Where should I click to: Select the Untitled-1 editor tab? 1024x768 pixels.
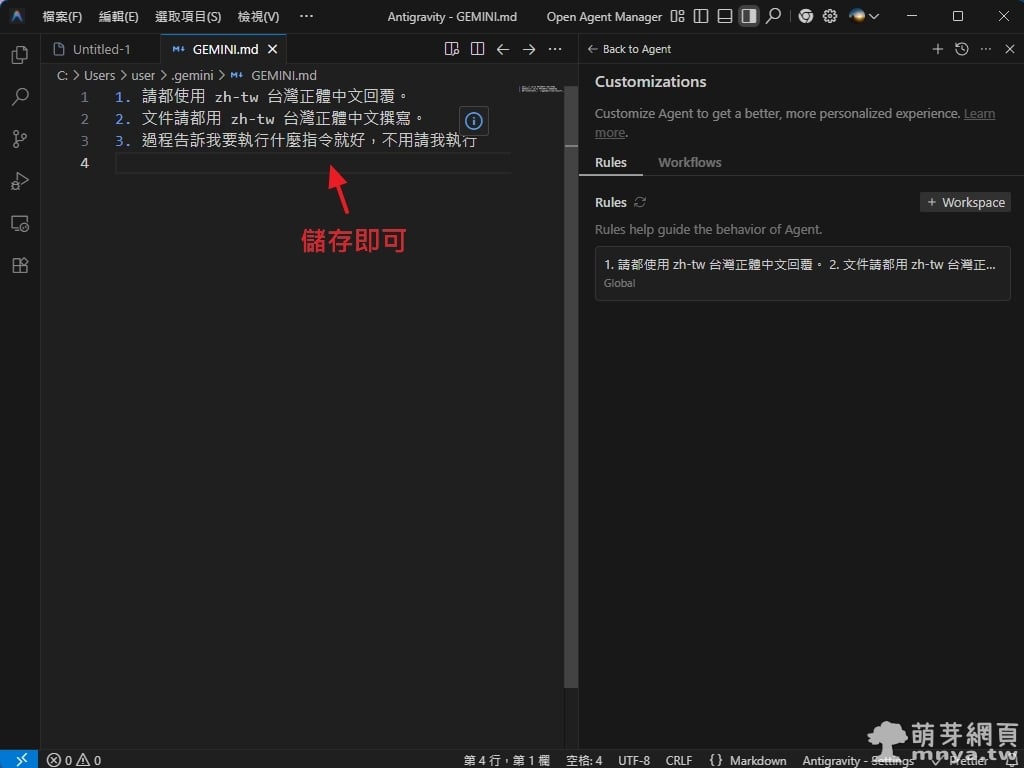click(x=101, y=49)
